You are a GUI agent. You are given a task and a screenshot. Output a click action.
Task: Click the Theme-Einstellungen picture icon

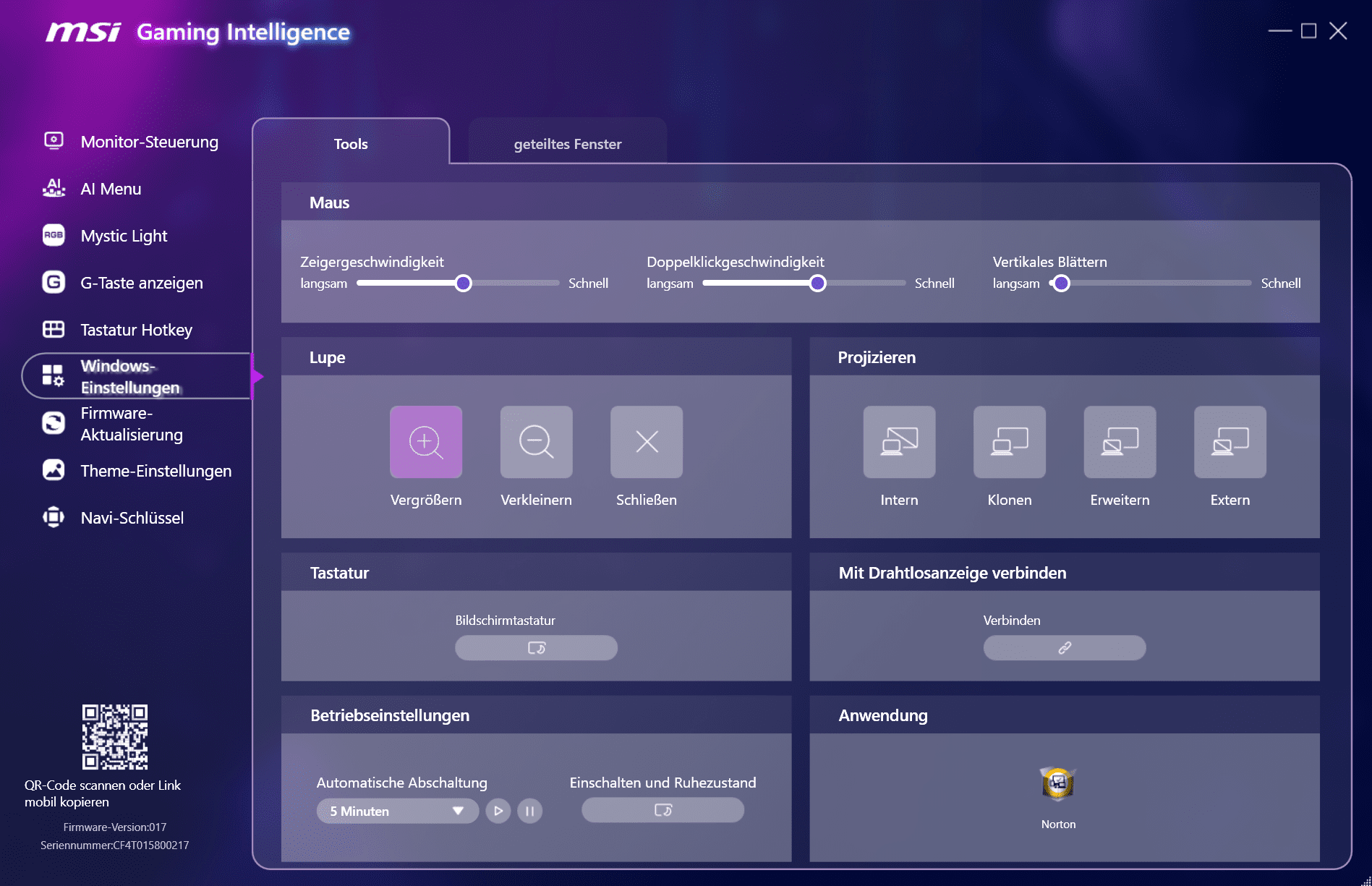(54, 470)
